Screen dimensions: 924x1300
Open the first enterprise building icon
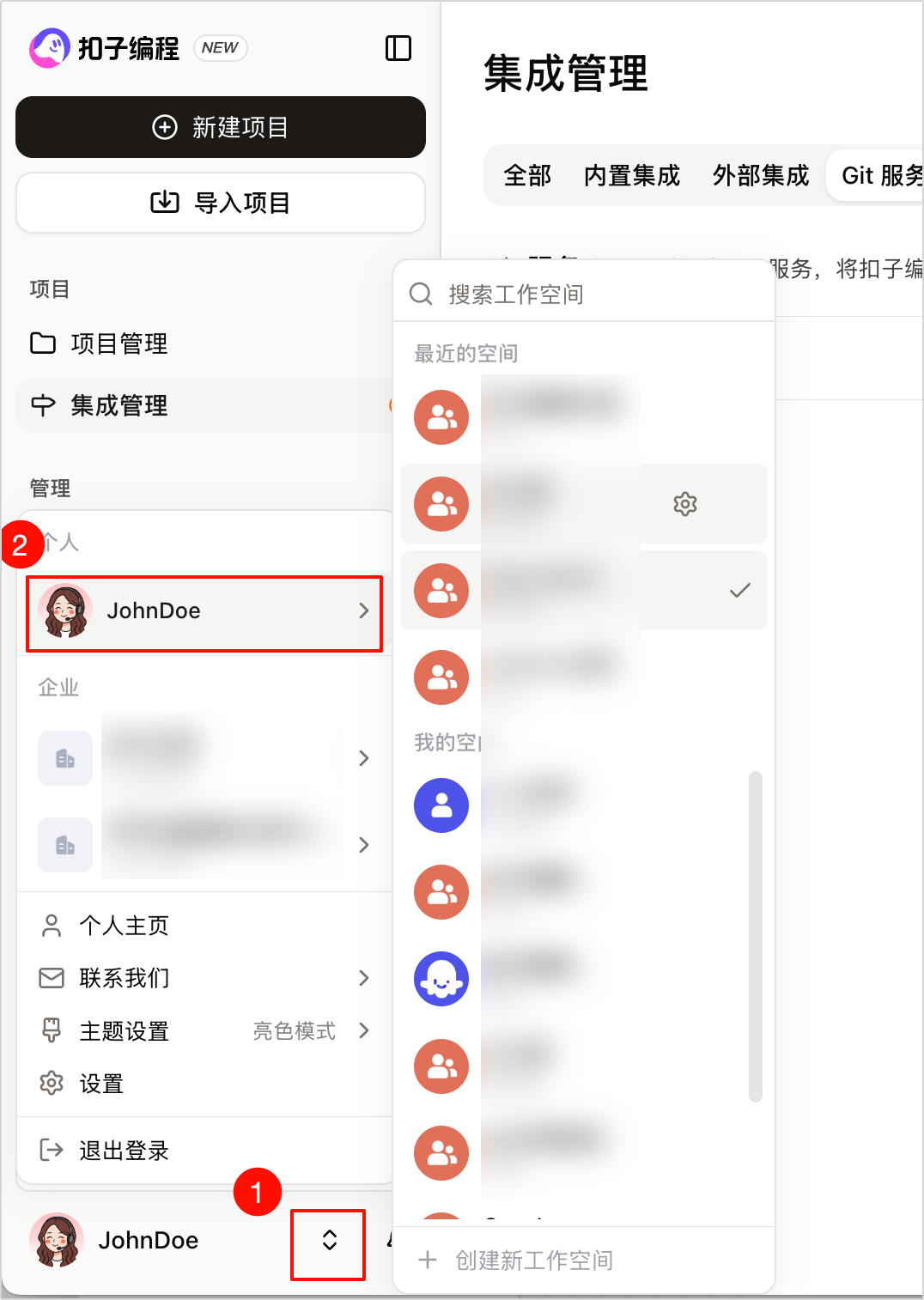point(65,758)
